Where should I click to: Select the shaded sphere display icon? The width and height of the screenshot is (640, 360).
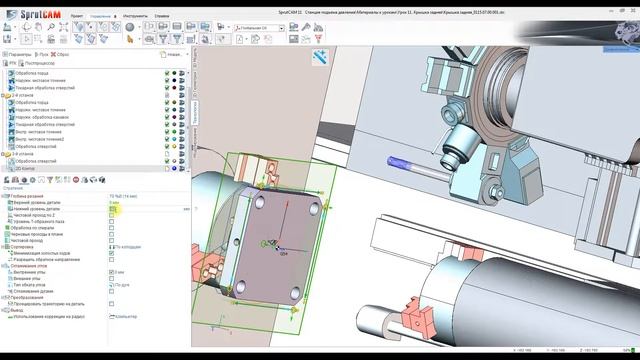coord(130,27)
